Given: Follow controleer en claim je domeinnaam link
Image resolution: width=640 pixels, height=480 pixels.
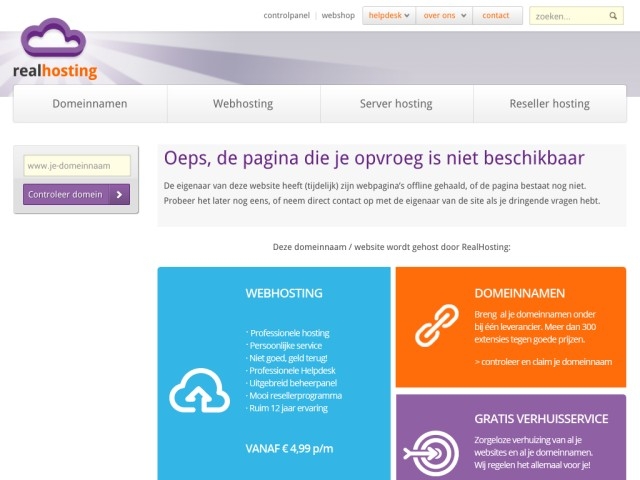Looking at the screenshot, I should click(543, 361).
